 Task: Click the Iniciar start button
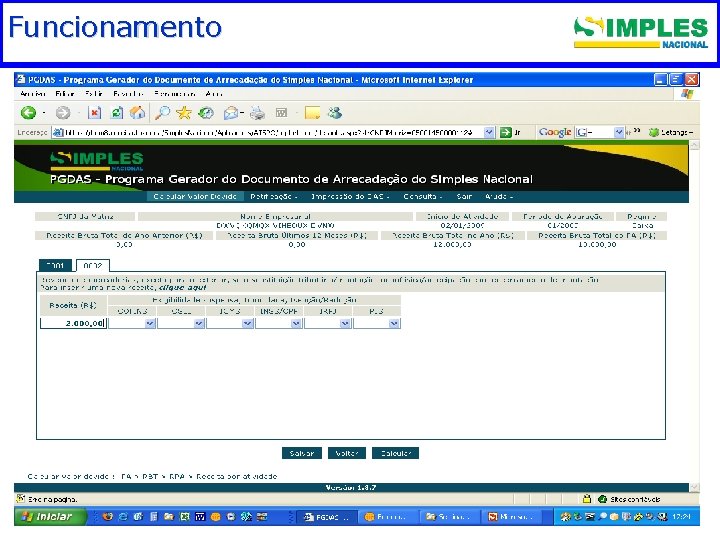click(x=51, y=517)
